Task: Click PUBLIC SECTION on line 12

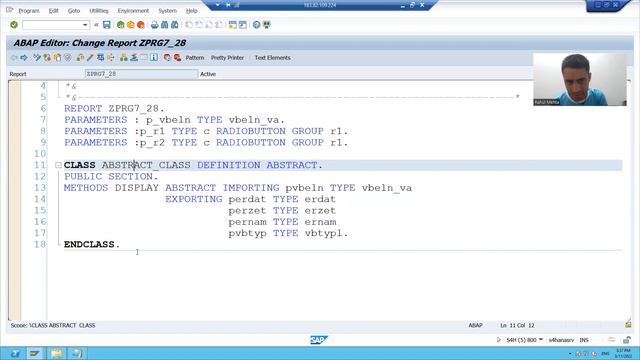Action: 111,177
